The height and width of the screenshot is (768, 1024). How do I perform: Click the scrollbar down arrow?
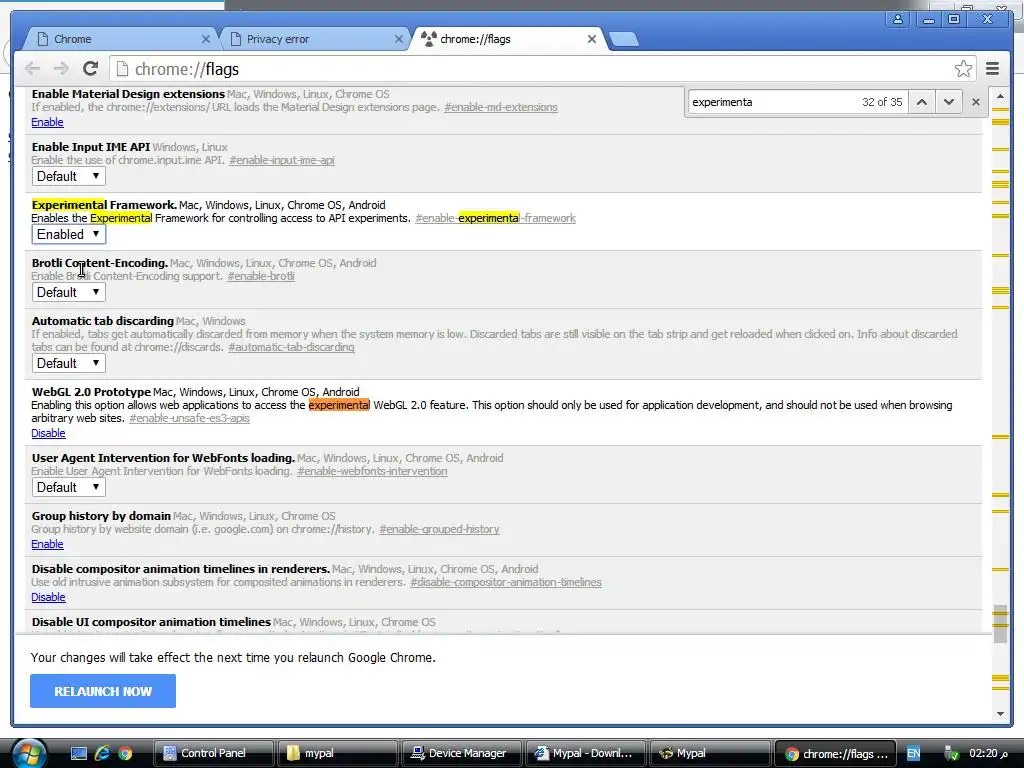click(x=1000, y=714)
